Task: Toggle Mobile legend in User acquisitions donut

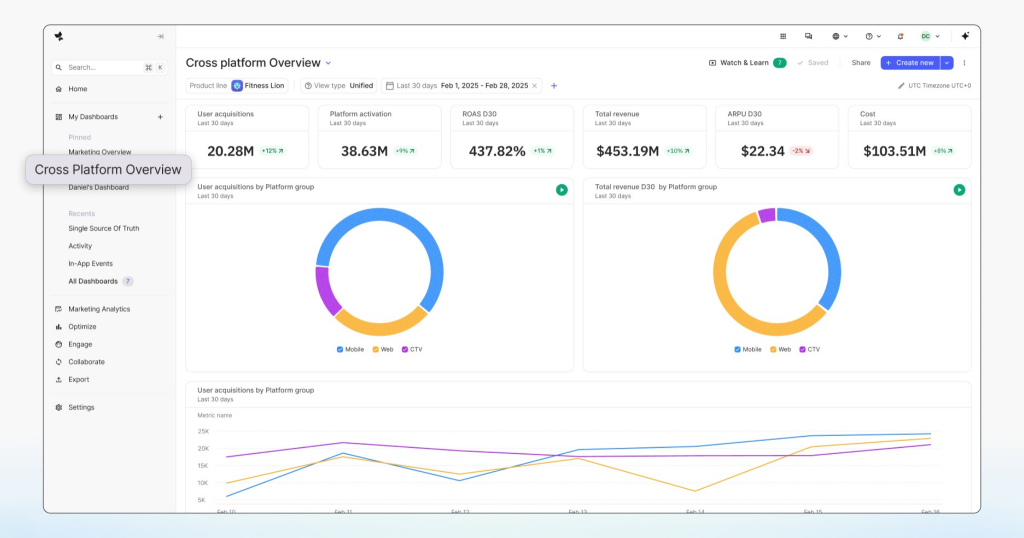Action: tap(350, 349)
